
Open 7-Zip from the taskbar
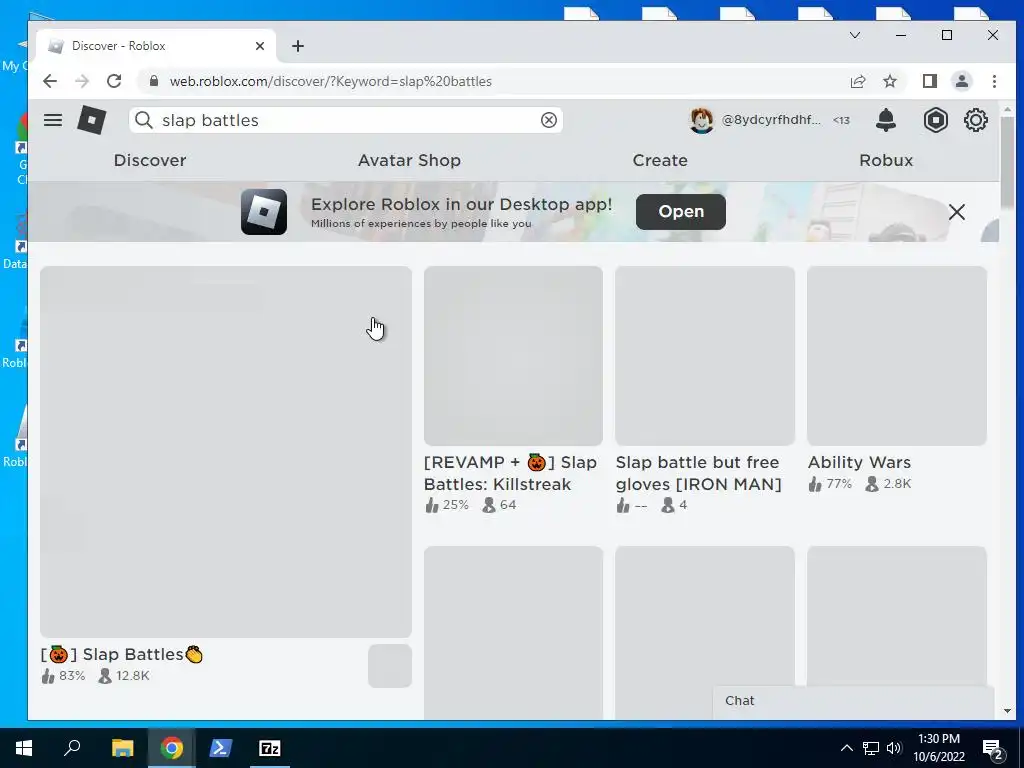[269, 748]
